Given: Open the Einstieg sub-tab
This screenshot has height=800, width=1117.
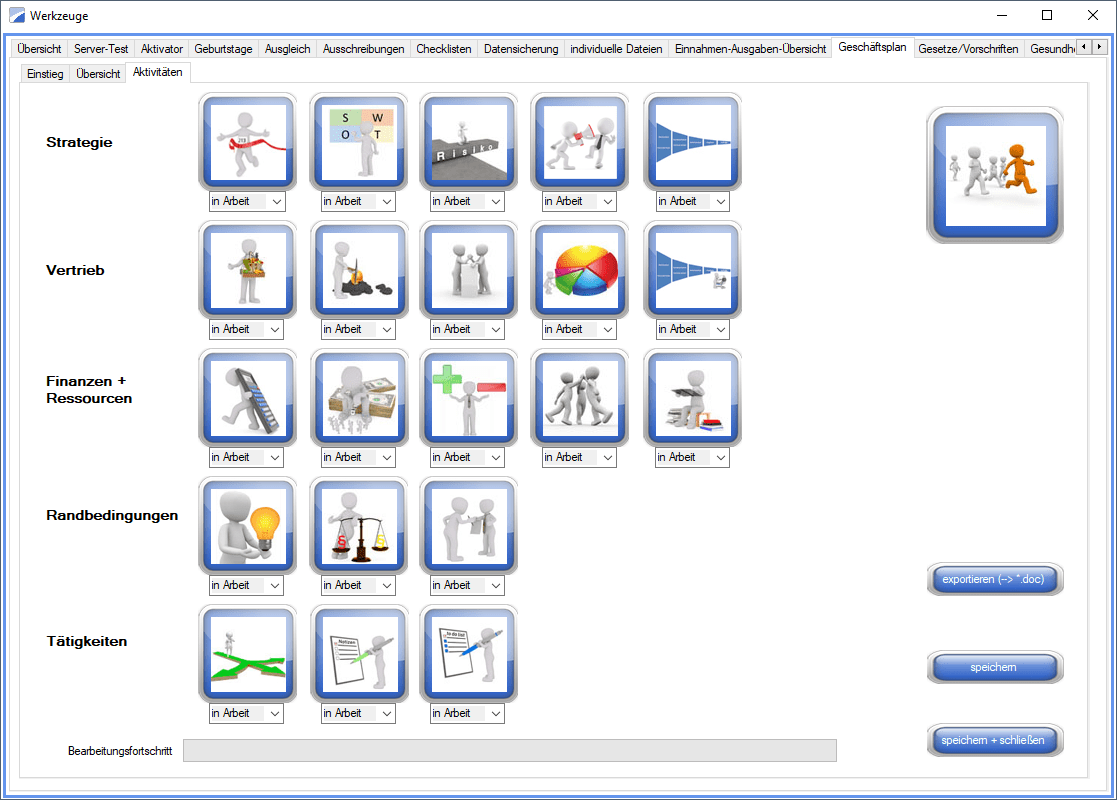Looking at the screenshot, I should (45, 74).
